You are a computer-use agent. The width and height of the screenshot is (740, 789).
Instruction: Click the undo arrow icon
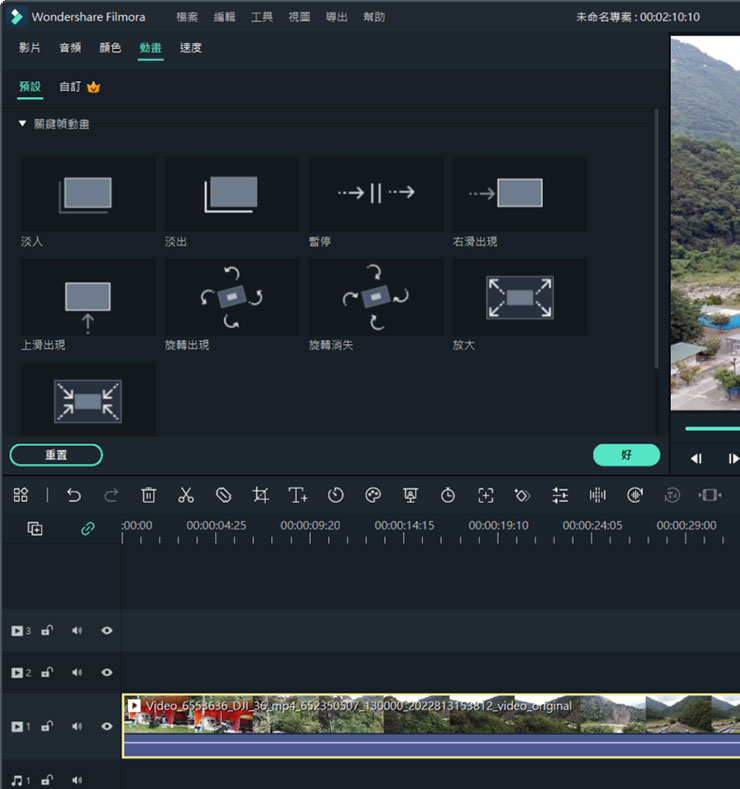pyautogui.click(x=74, y=495)
